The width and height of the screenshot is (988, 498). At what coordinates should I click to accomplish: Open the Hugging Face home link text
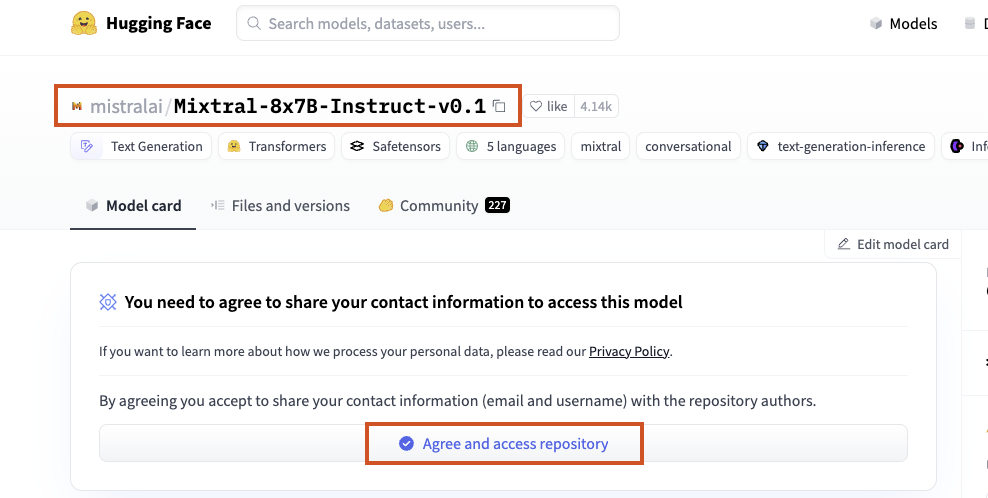(x=158, y=24)
